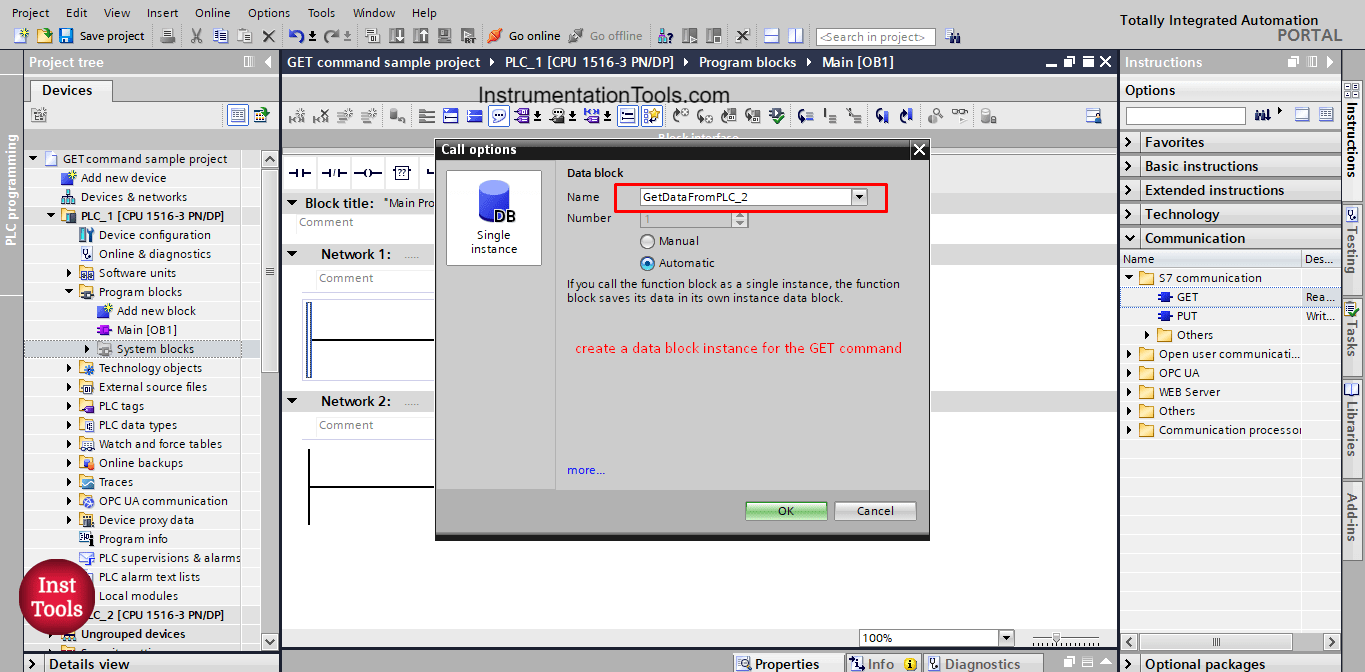Cancel the Call options dialog
Screen dimensions: 1365x672
875,511
